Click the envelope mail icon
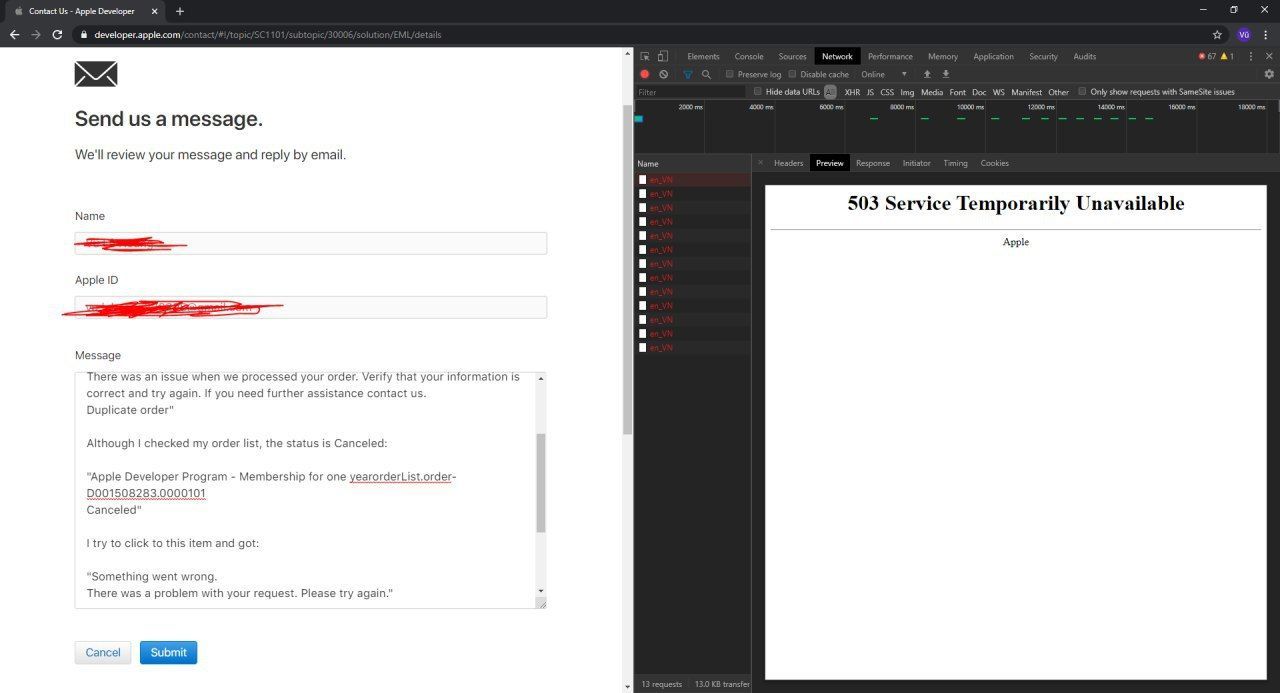The width and height of the screenshot is (1280, 693). click(96, 74)
